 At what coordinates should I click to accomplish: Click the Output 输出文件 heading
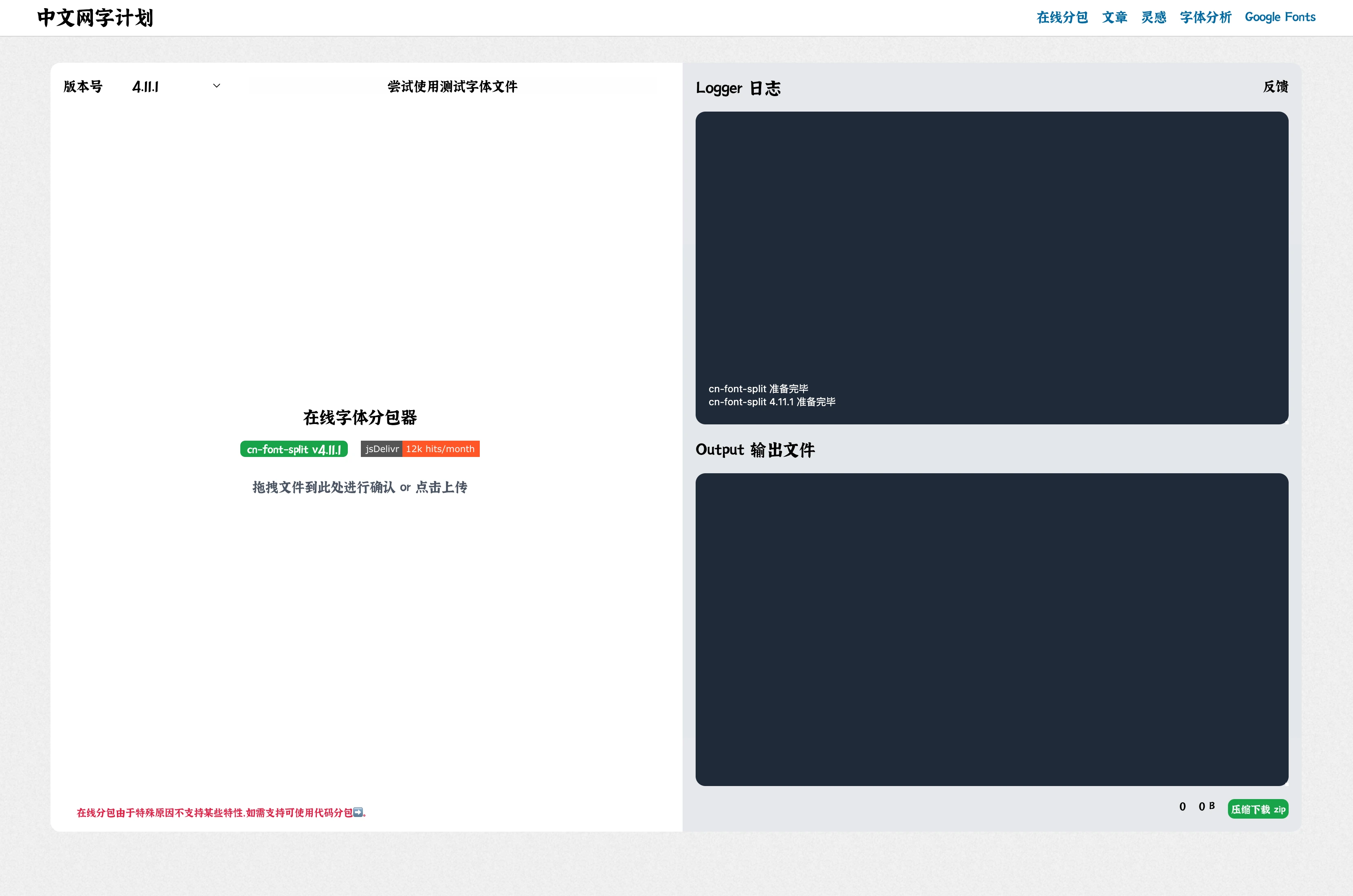click(x=755, y=450)
